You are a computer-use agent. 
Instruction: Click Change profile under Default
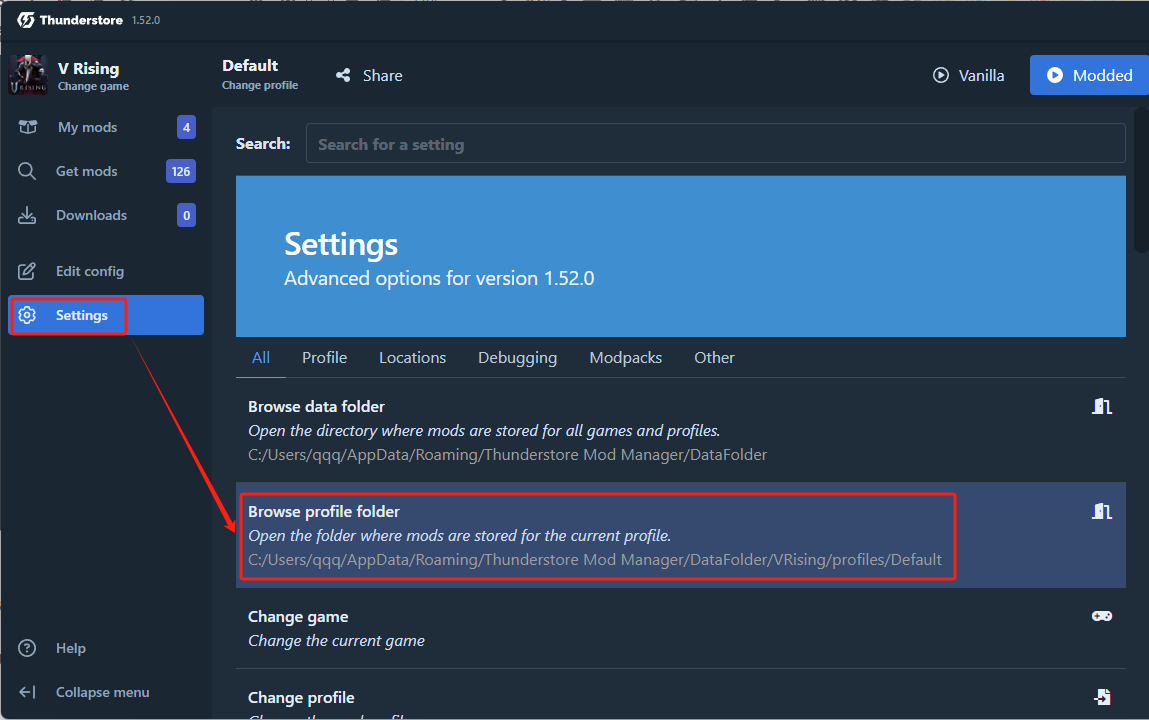[260, 85]
